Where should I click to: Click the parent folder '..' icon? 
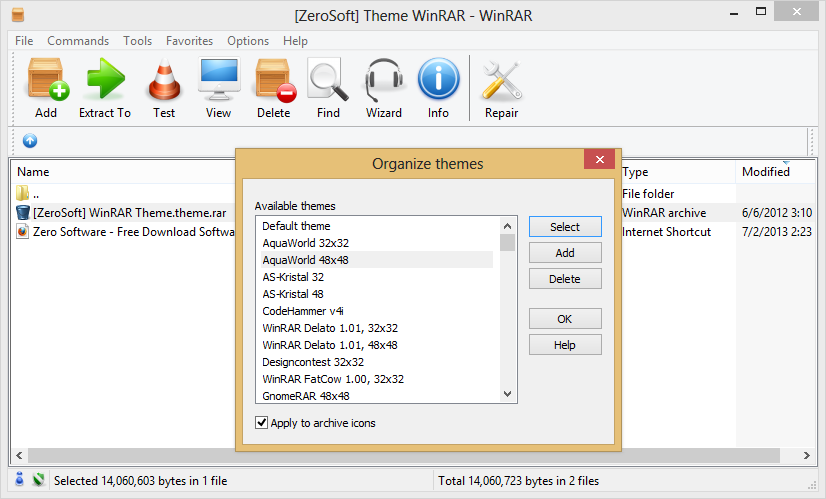pos(22,193)
